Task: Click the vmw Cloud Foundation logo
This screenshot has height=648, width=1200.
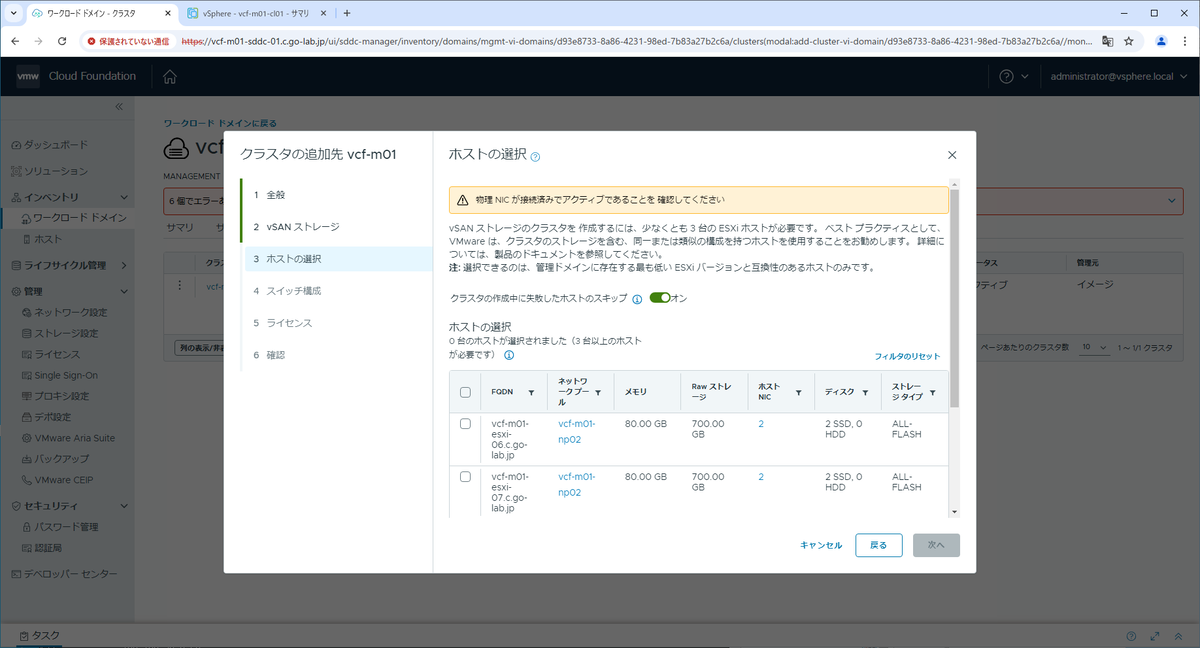Action: pos(76,76)
